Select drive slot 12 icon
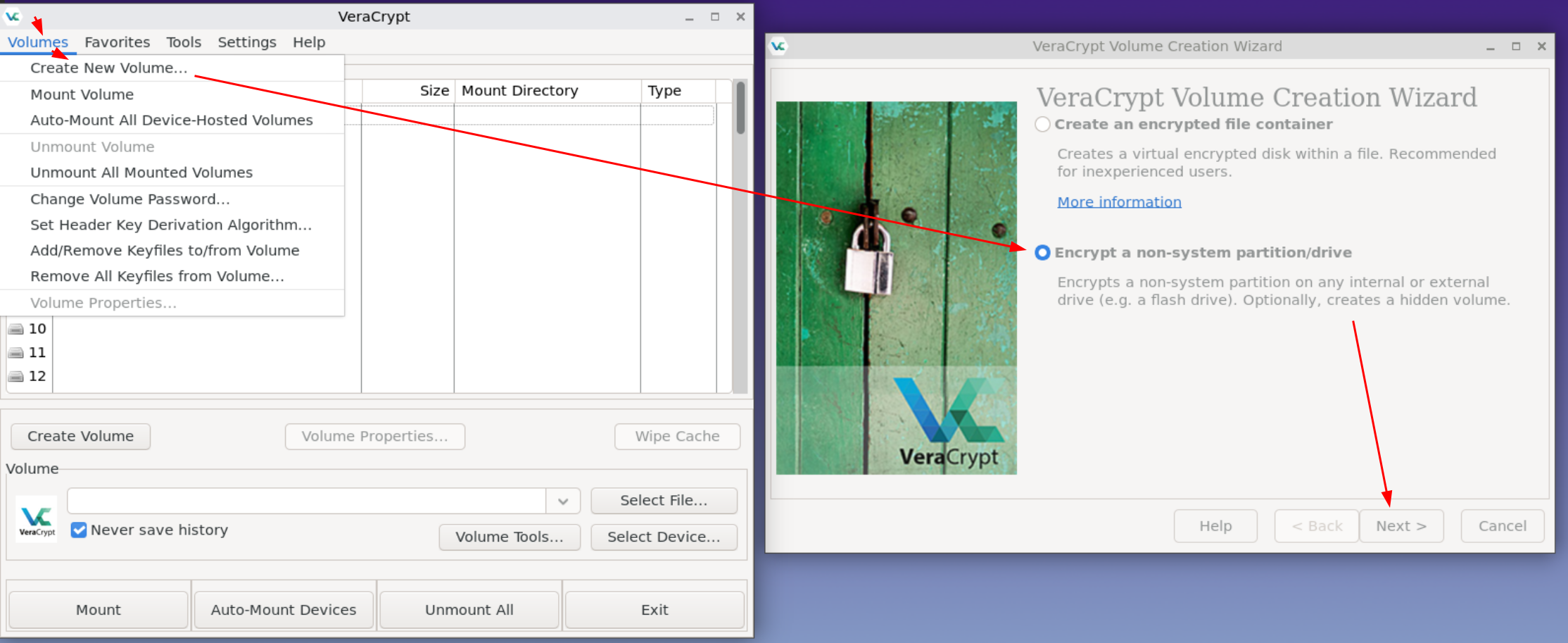The image size is (1568, 643). pyautogui.click(x=15, y=377)
